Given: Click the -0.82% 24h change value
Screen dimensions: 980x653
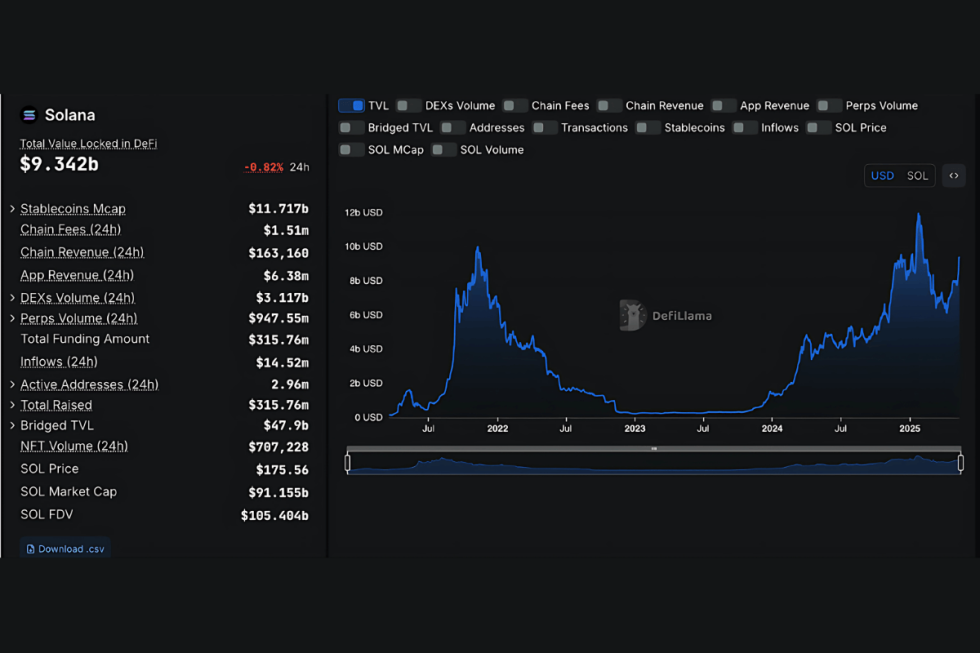Looking at the screenshot, I should click(263, 167).
